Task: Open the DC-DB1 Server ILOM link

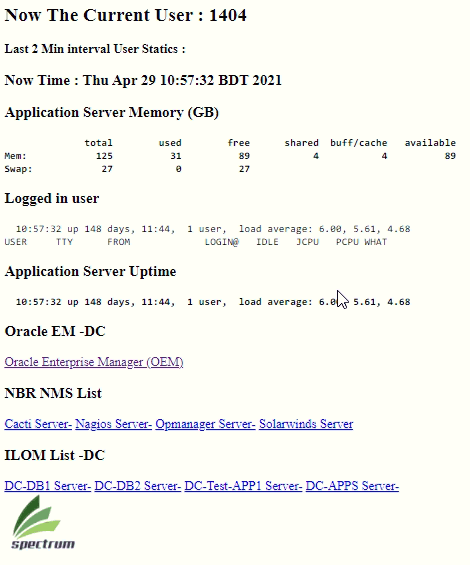Action: tap(48, 486)
